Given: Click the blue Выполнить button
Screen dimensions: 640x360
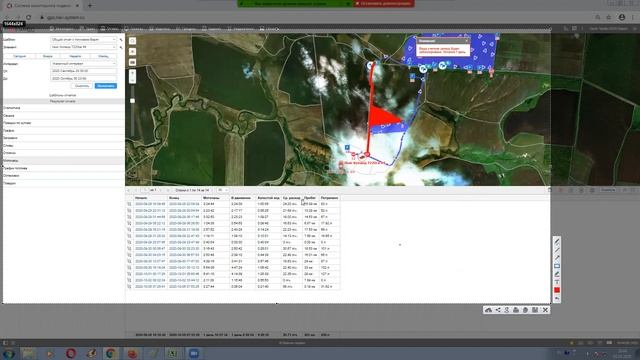Looking at the screenshot, I should pos(106,86).
